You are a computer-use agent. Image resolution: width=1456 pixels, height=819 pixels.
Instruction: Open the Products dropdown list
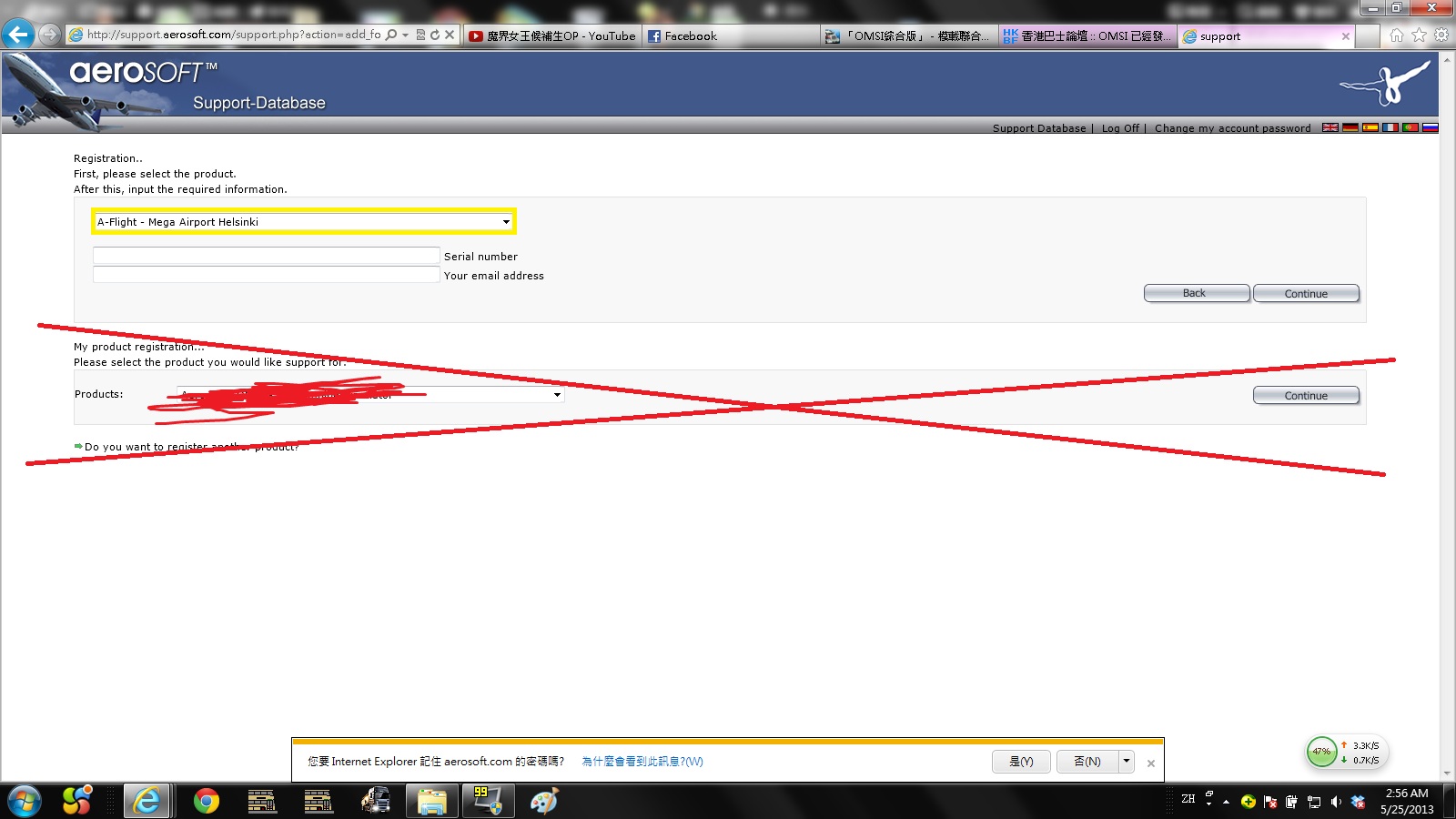tap(370, 395)
